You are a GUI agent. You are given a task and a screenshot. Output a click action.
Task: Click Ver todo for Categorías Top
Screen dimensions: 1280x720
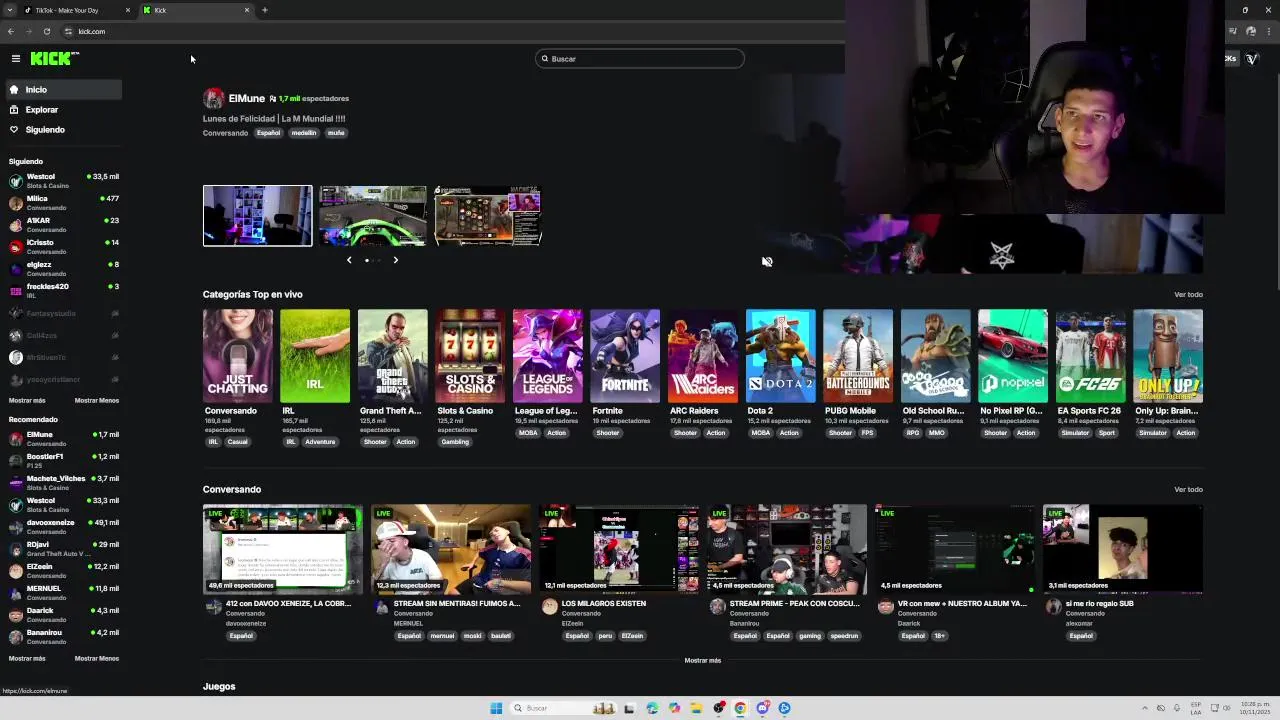(1188, 295)
